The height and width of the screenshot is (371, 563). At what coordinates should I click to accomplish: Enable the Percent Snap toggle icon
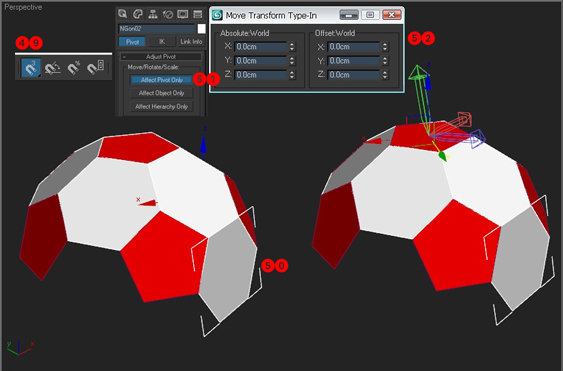click(74, 68)
